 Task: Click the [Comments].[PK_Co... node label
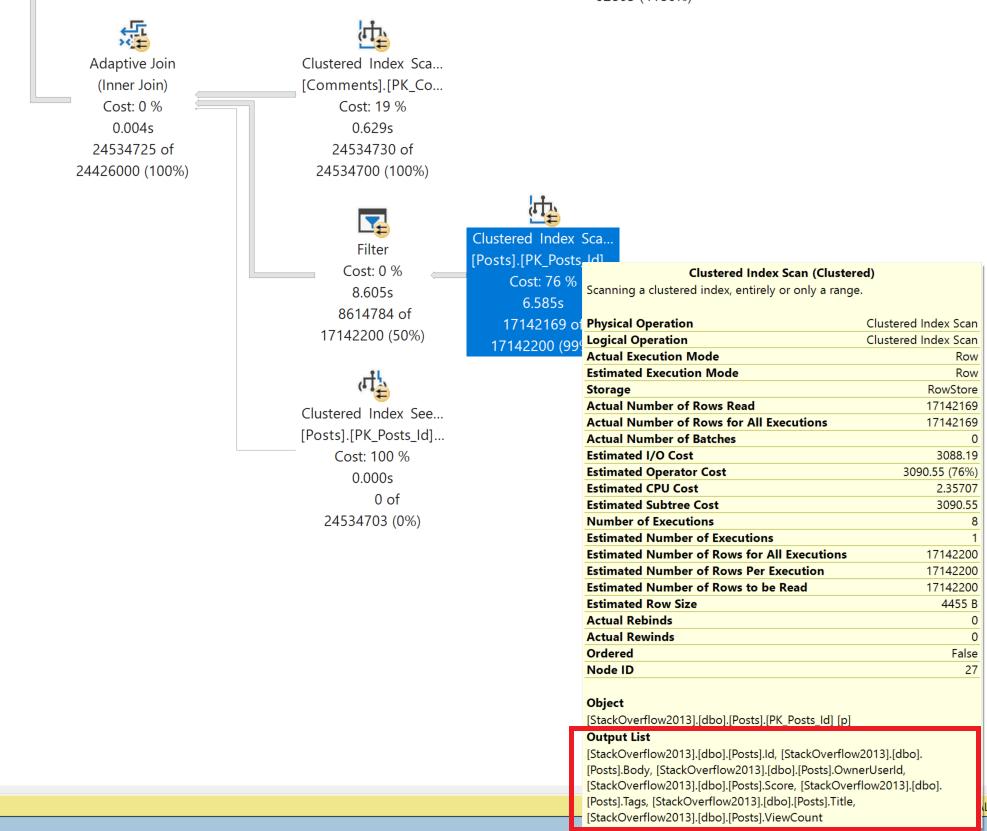372,85
